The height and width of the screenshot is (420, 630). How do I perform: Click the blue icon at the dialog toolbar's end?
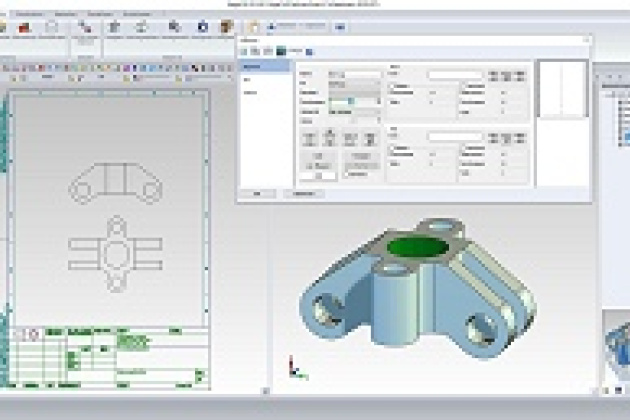point(309,50)
